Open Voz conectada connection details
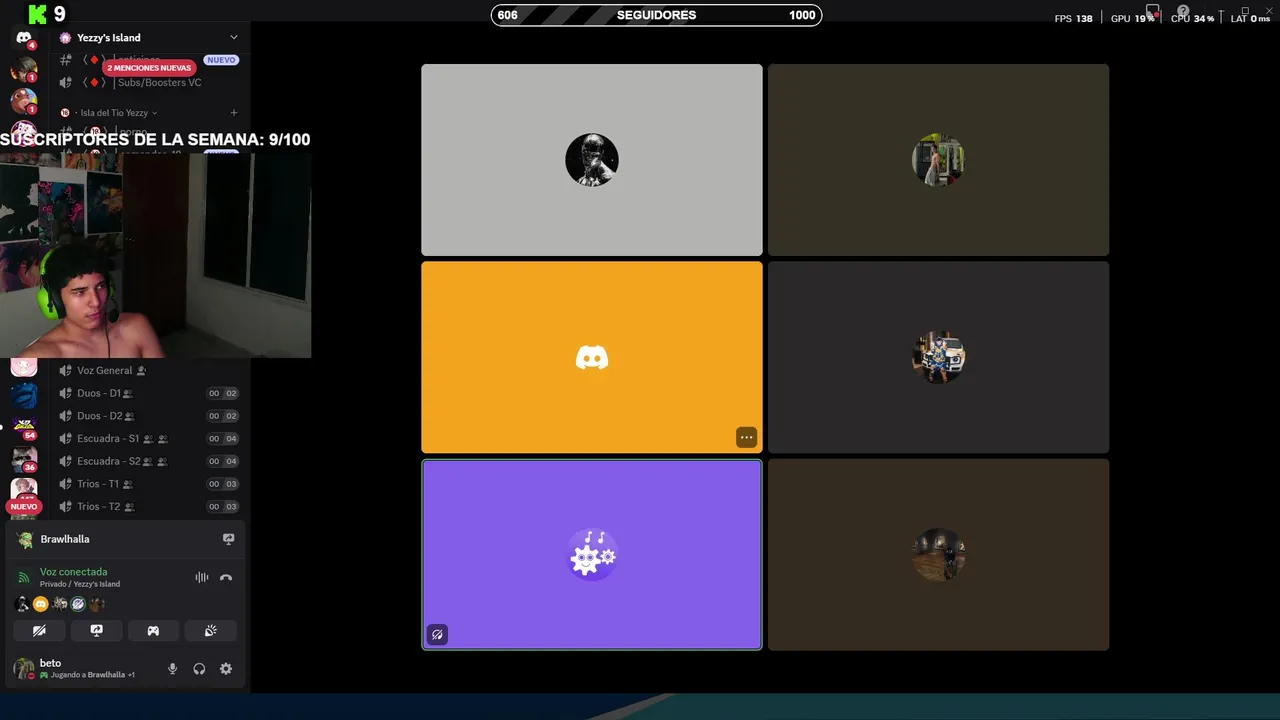Screen dimensions: 1280x720 pos(73,572)
